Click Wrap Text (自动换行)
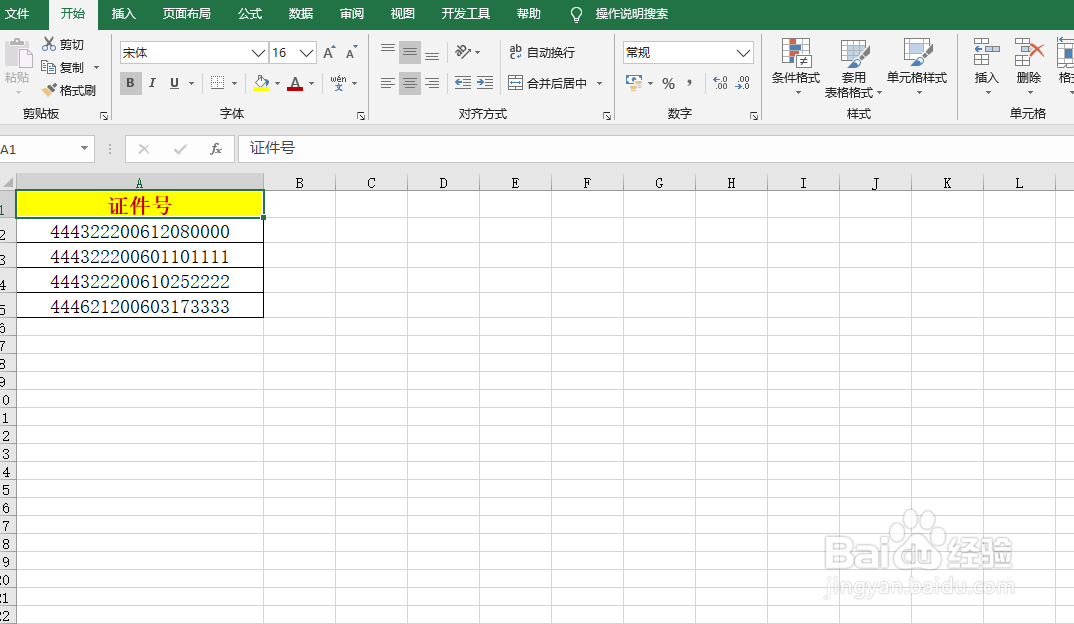1074x624 pixels. click(x=541, y=52)
